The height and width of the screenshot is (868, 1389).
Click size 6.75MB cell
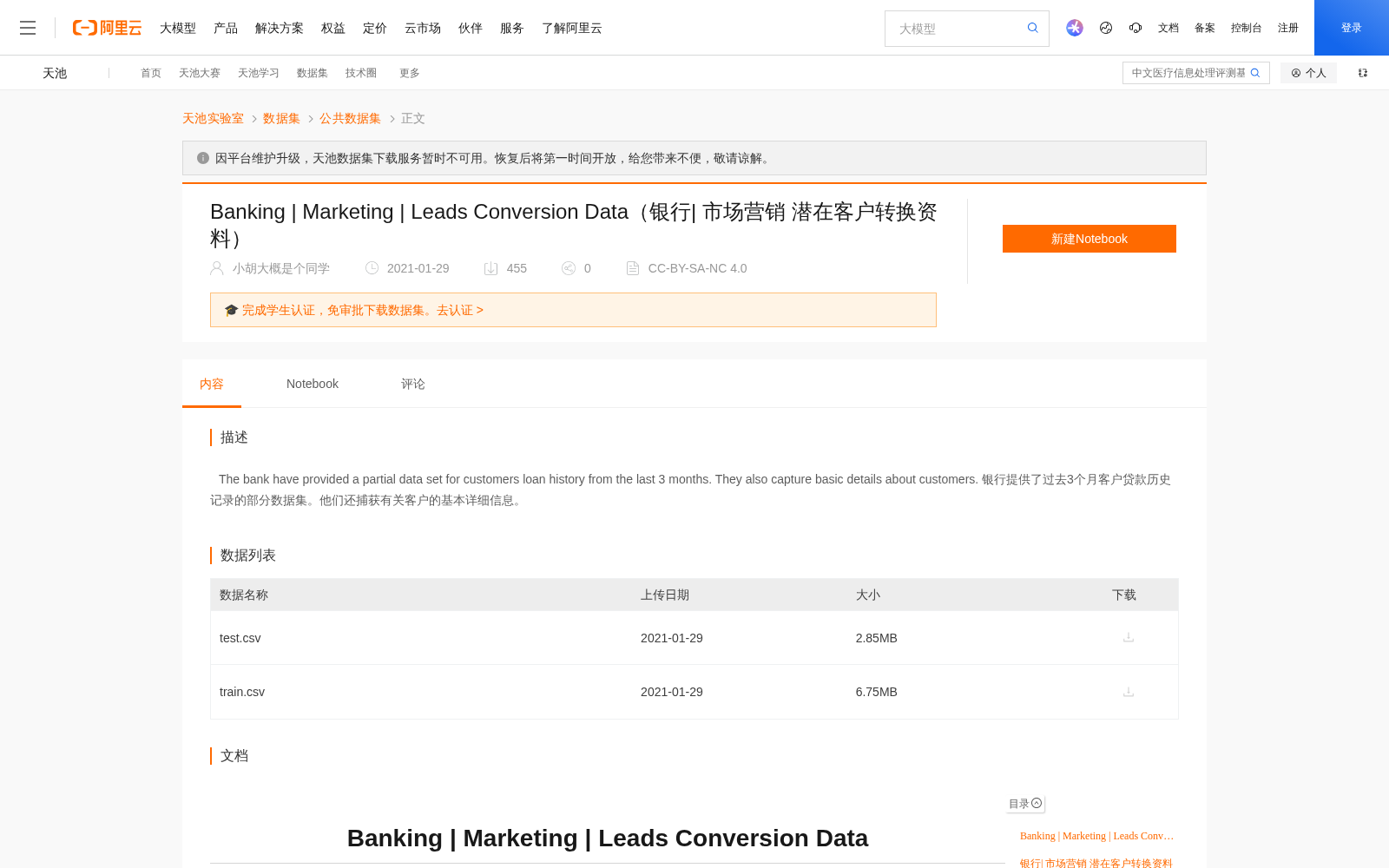click(877, 692)
